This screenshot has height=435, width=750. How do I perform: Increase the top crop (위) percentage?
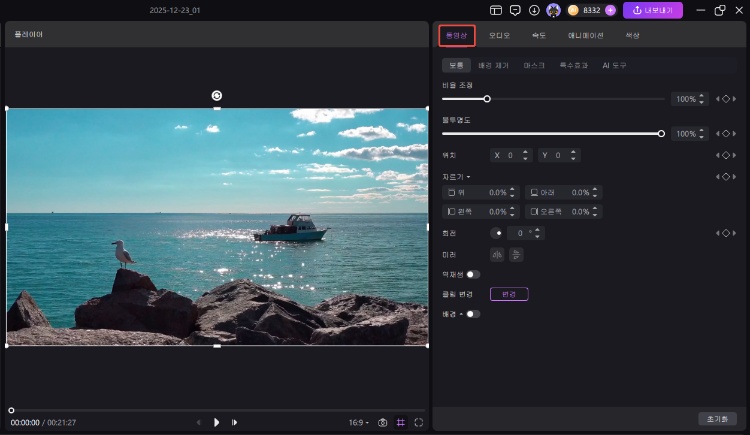512,190
